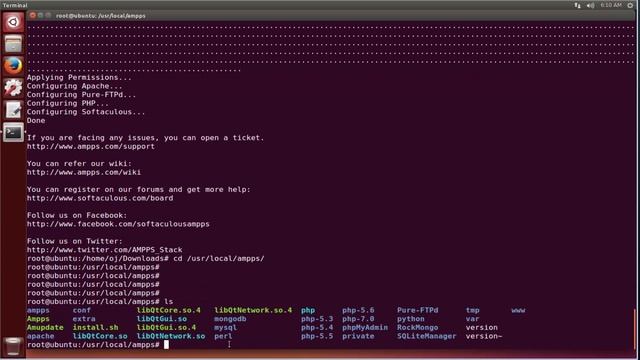The height and width of the screenshot is (360, 640).
Task: Click the 'libQtGui.so' entry
Action: point(162,319)
